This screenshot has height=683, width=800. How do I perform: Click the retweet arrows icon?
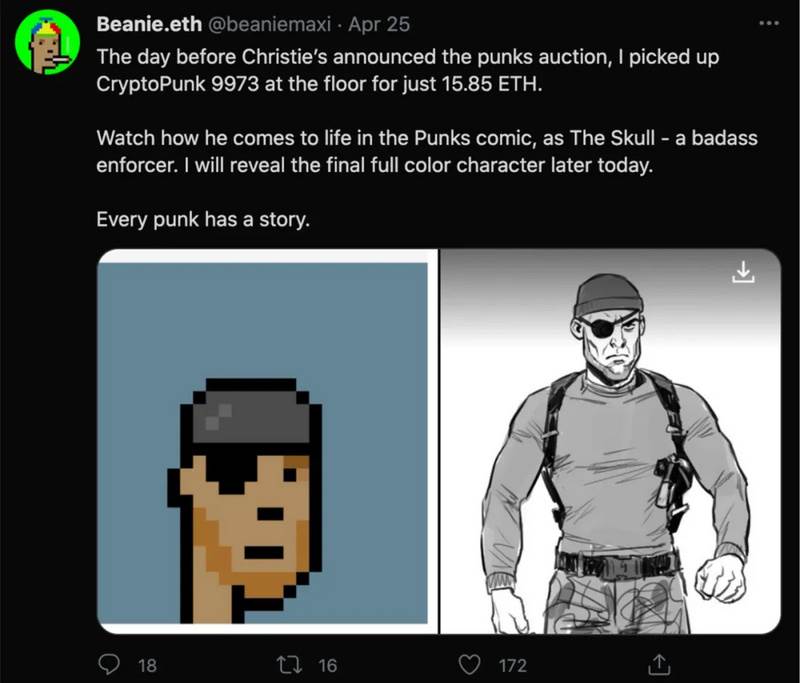[x=289, y=665]
